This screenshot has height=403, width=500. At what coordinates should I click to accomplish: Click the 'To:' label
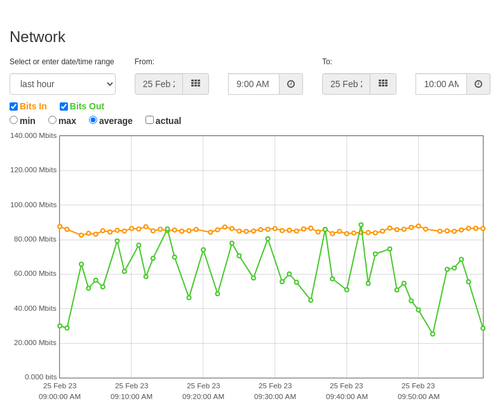pos(327,62)
